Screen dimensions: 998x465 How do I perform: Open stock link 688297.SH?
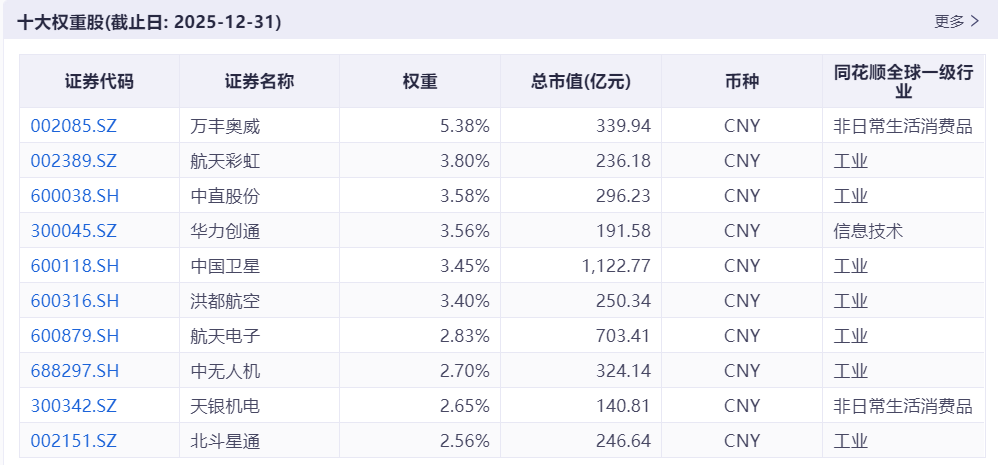75,371
